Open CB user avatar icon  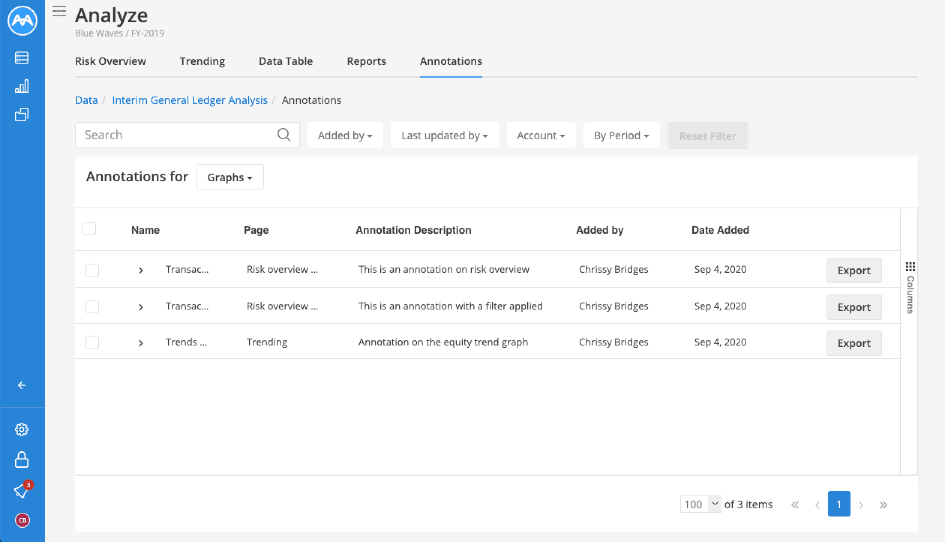click(x=22, y=520)
